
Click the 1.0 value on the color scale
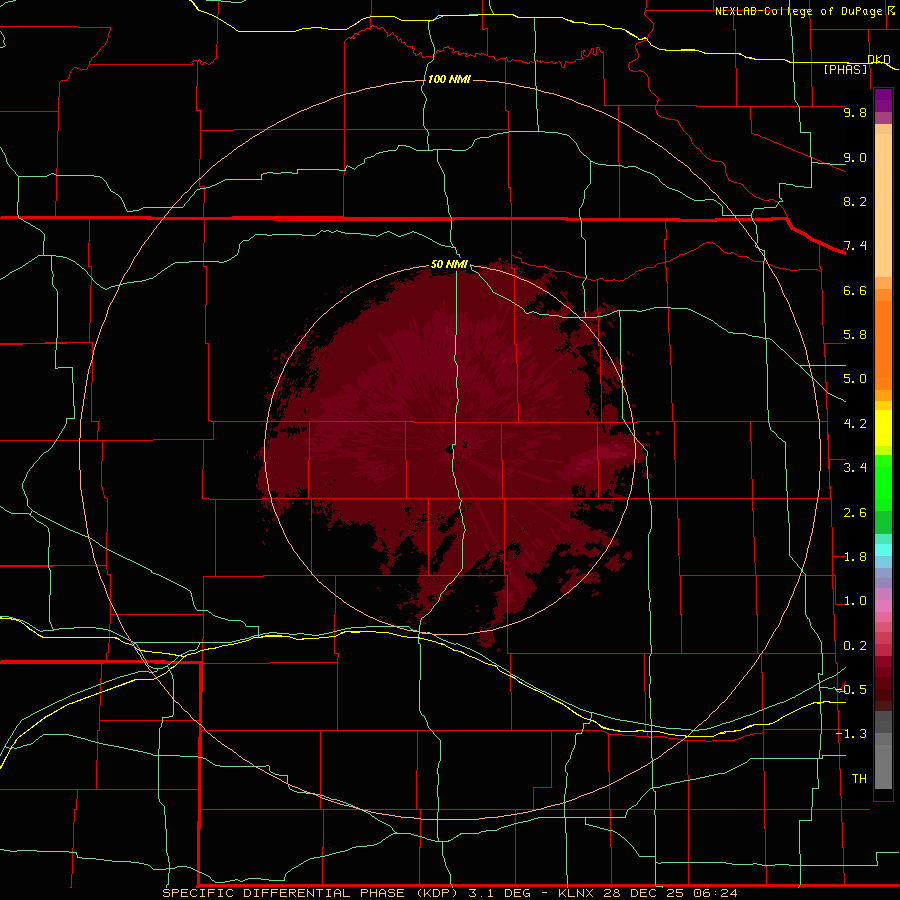[x=855, y=601]
